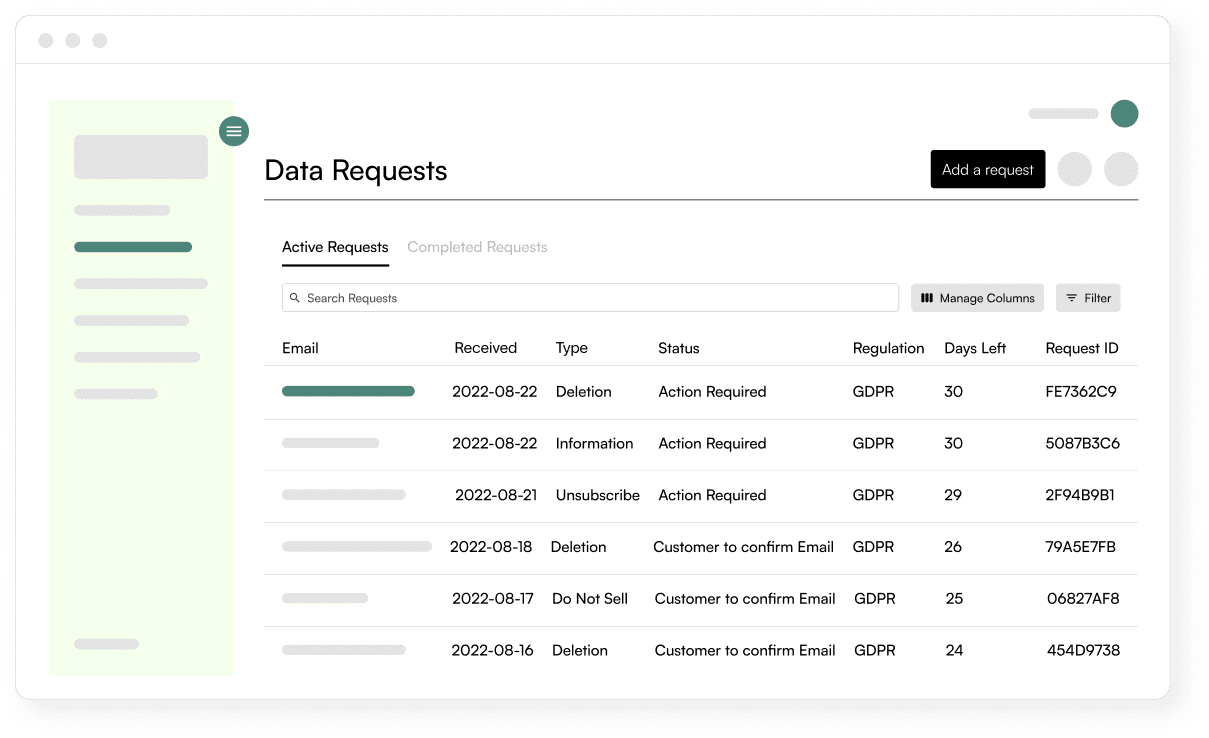Click the filter lines icon
Viewport: 1209px width, 738px height.
[1071, 298]
